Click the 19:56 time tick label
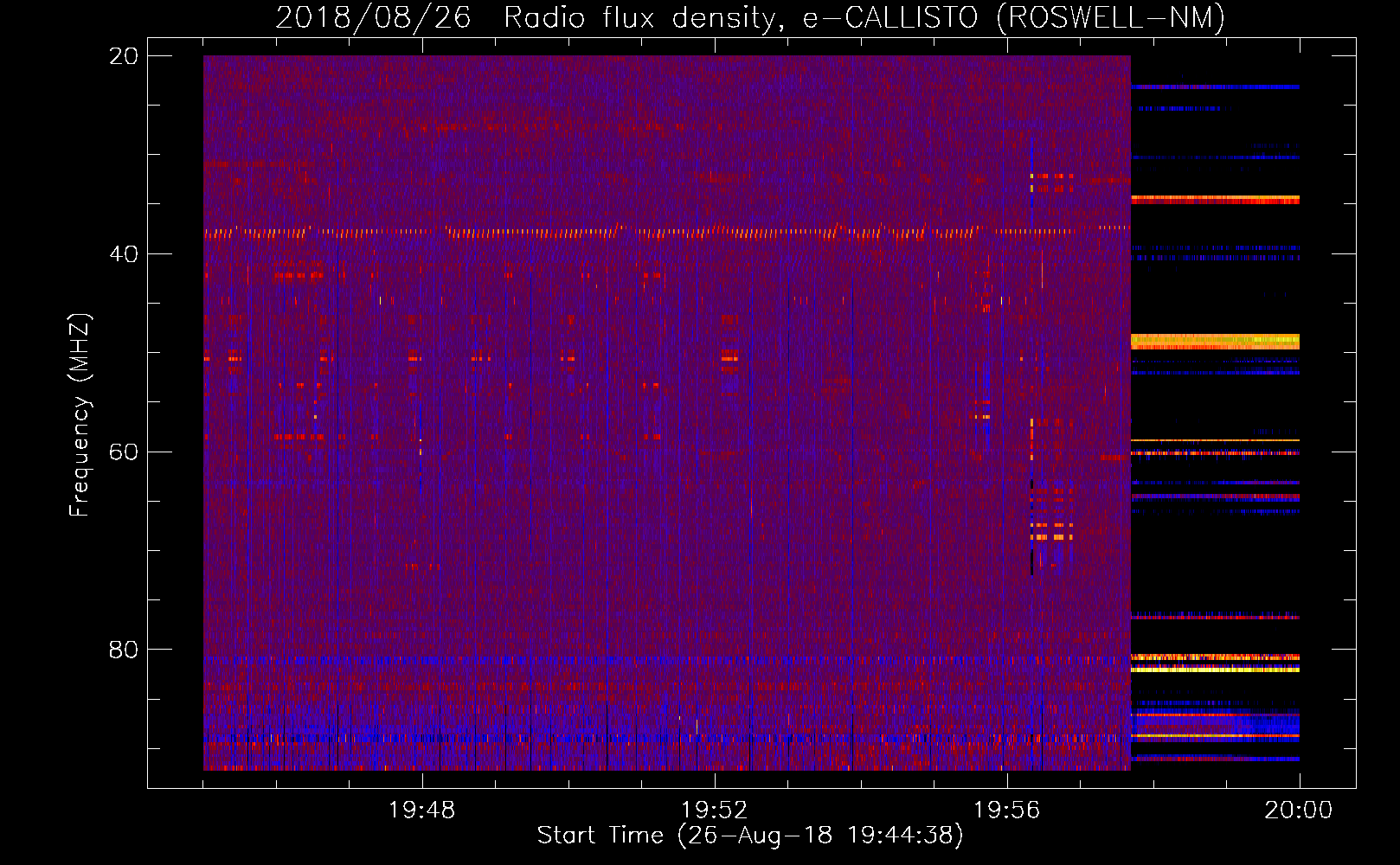The width and height of the screenshot is (1400, 865). tap(1006, 811)
